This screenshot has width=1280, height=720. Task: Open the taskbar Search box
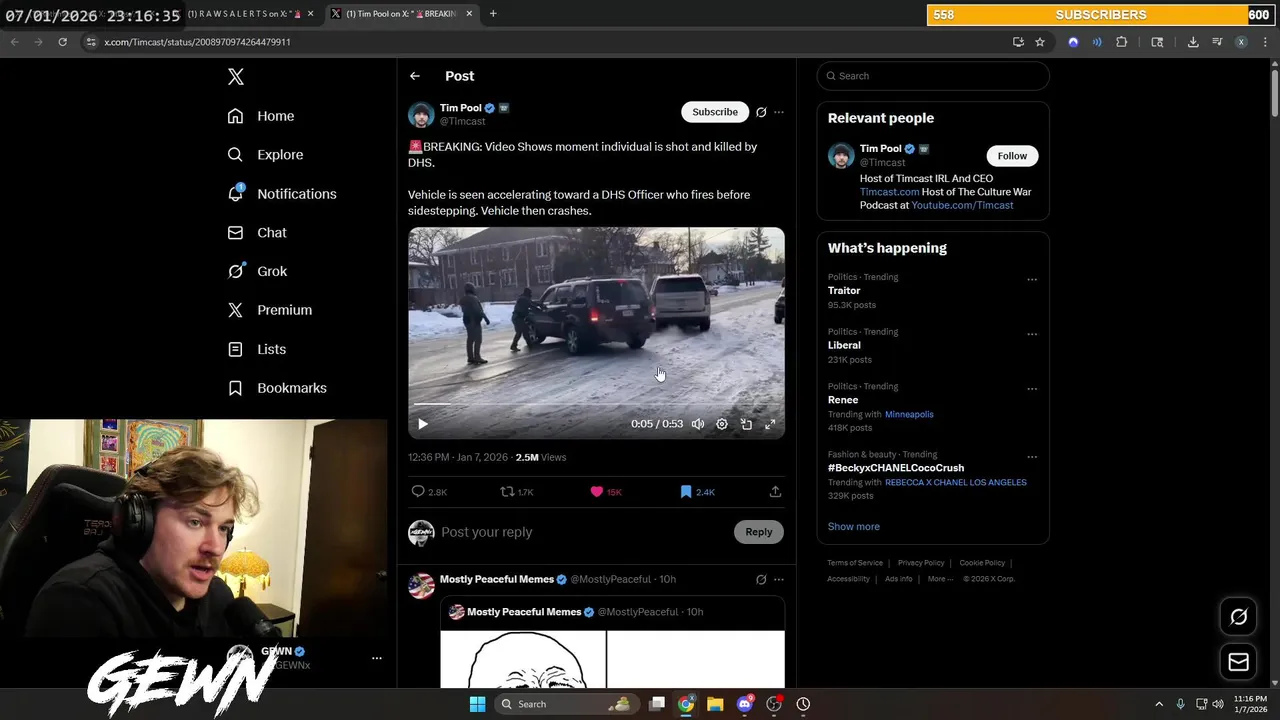click(x=567, y=704)
